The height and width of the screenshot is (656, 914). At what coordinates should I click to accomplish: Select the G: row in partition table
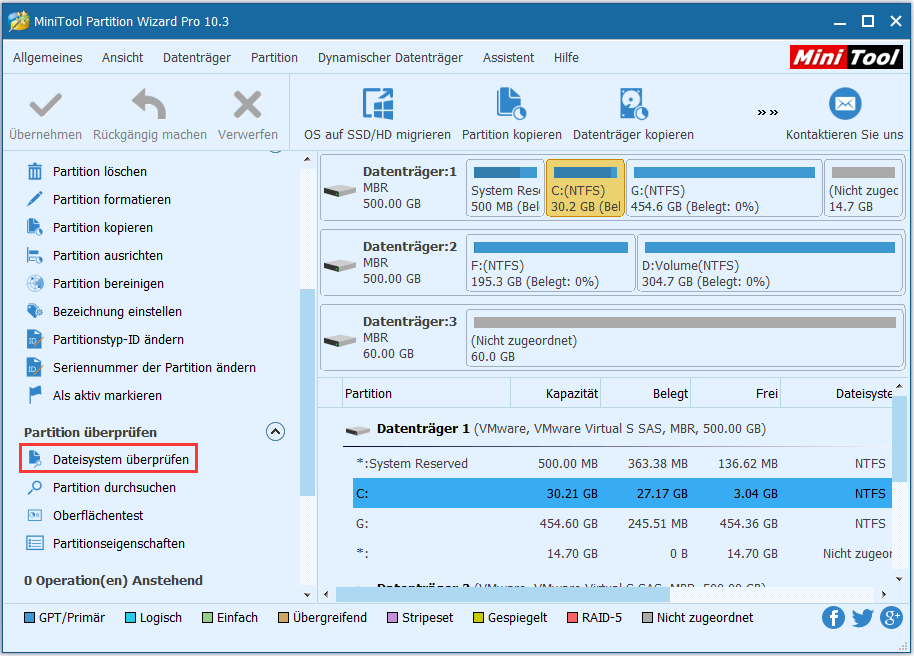tap(622, 524)
